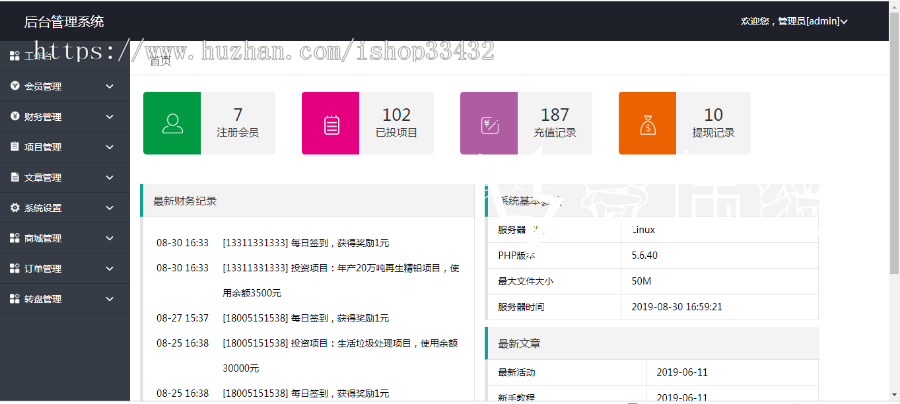Click the purple recharge records yen icon
Screen dimensions: 900x404
coord(490,125)
